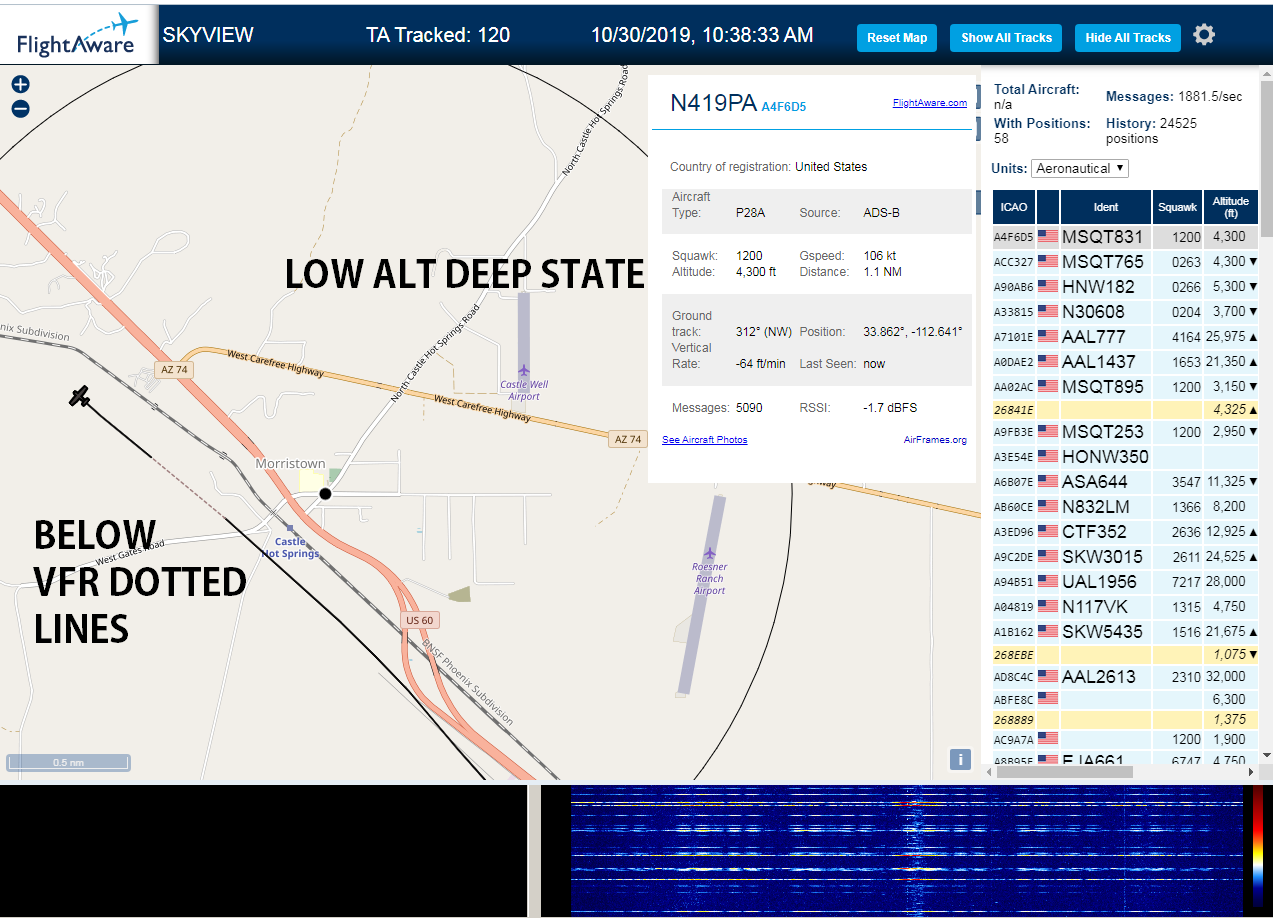Click the US flag in the MSQT765 row

[1048, 262]
